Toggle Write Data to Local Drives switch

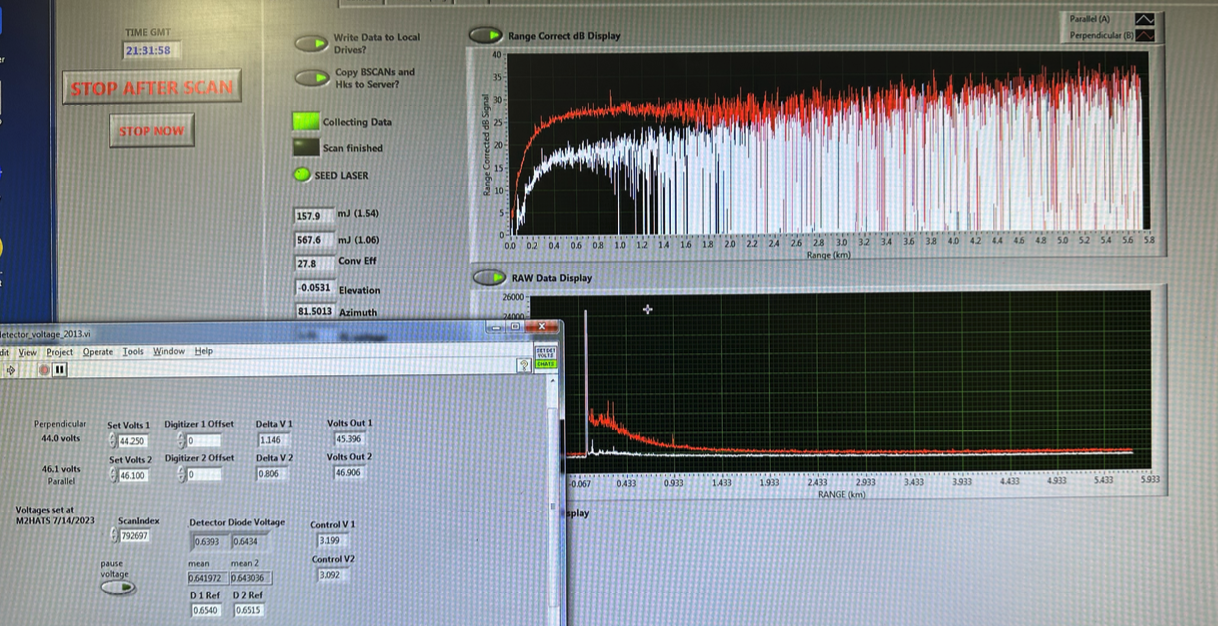pyautogui.click(x=313, y=43)
